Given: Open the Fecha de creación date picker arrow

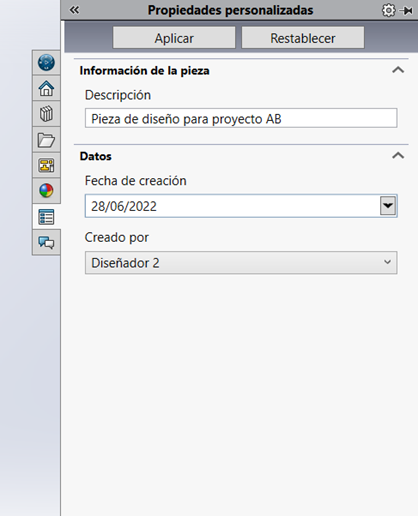Looking at the screenshot, I should 388,206.
